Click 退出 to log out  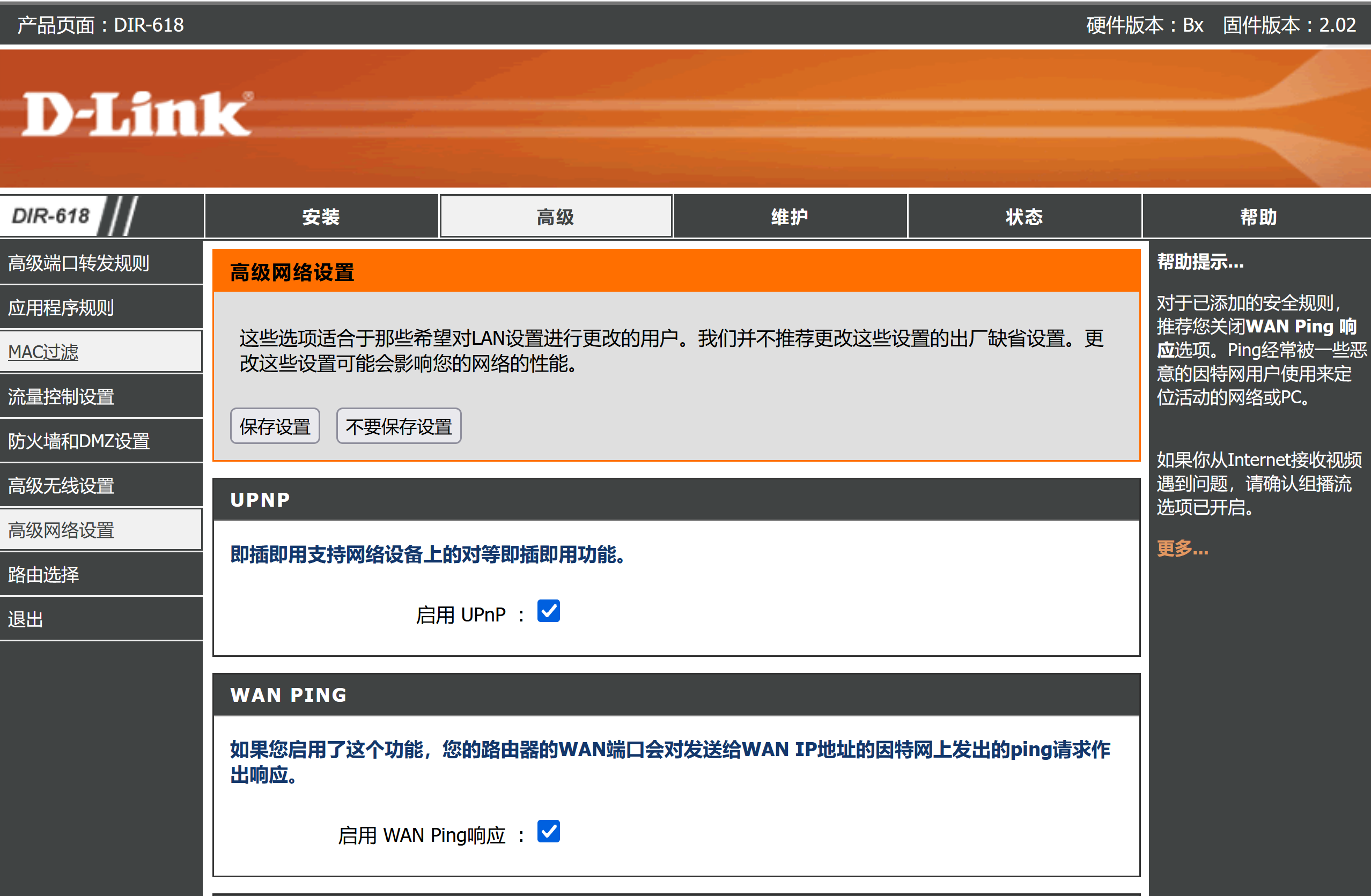tap(25, 619)
